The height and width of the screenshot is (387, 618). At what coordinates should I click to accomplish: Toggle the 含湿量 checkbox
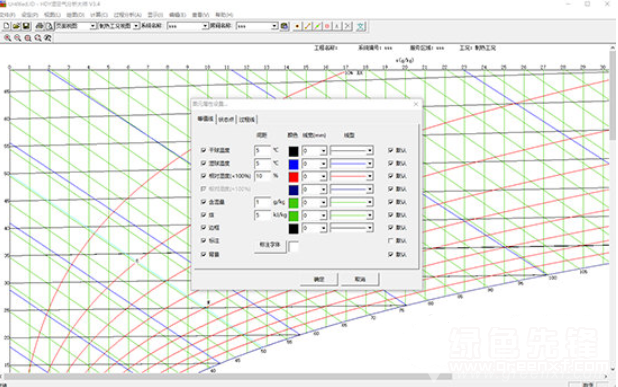203,202
